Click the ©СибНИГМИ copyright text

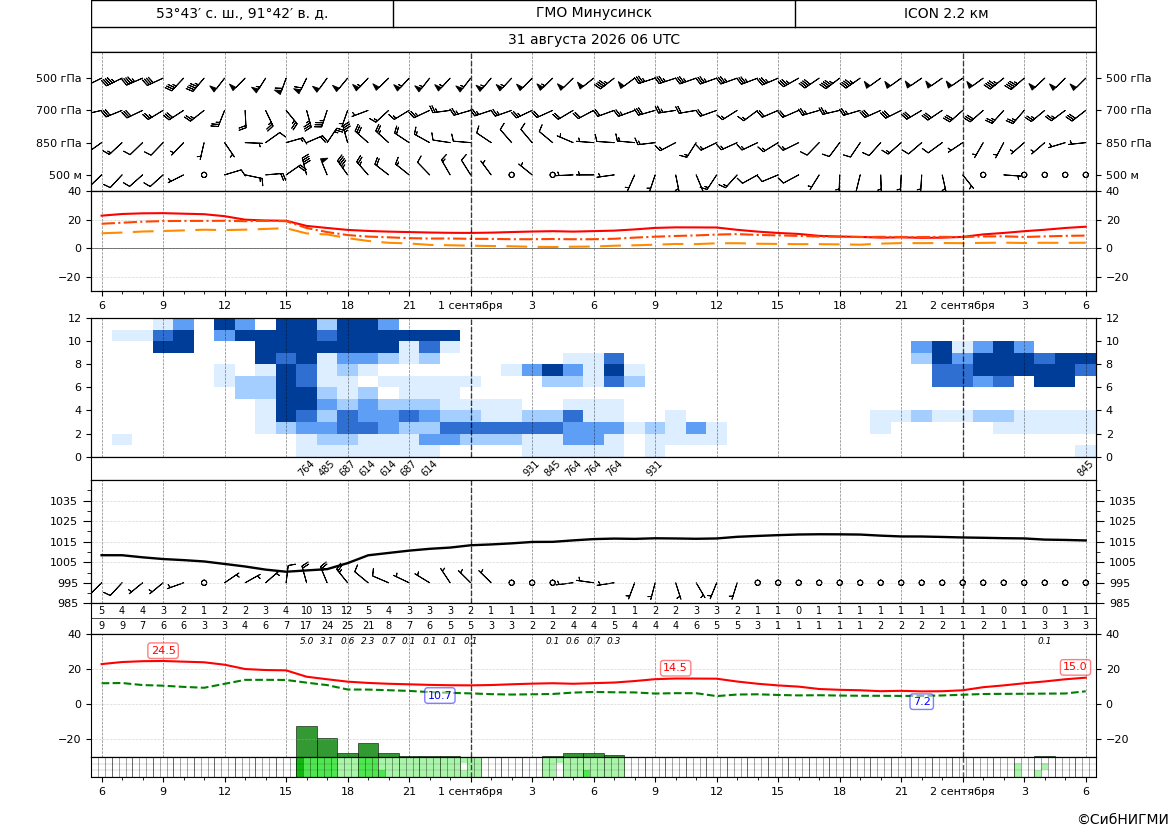coord(1123,819)
